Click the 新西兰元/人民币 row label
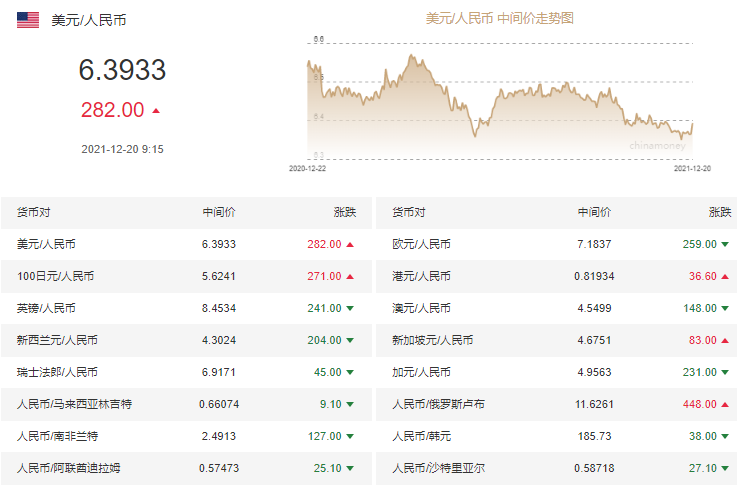 point(57,340)
